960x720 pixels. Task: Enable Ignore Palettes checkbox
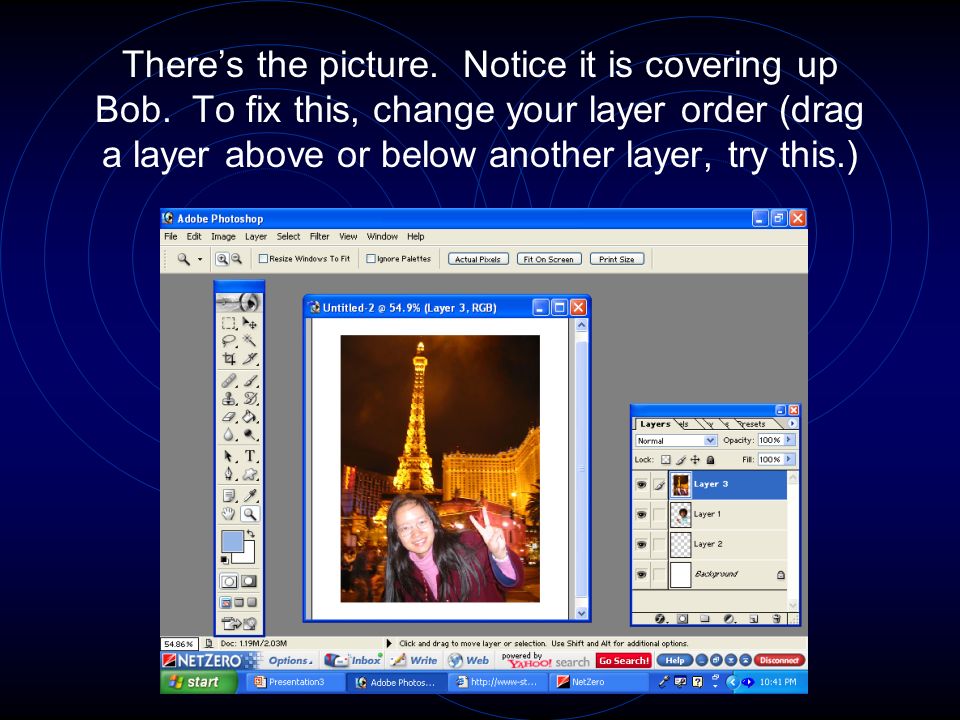click(x=370, y=258)
